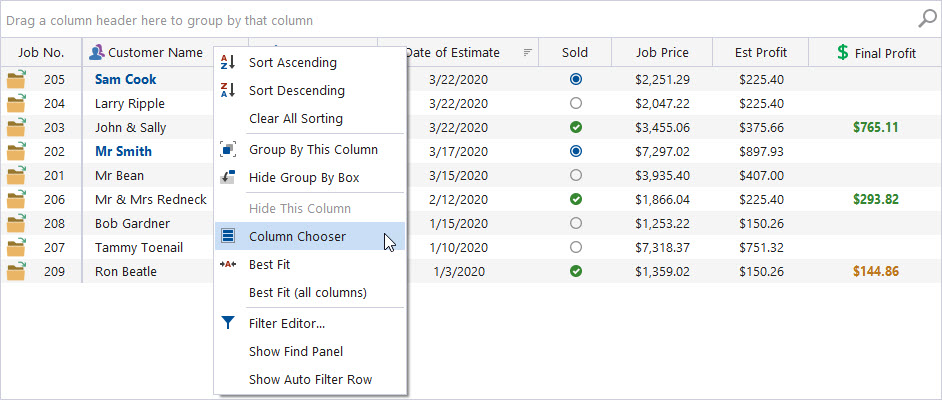Image resolution: width=942 pixels, height=400 pixels.
Task: Click the group-by drop area text
Action: (x=159, y=21)
